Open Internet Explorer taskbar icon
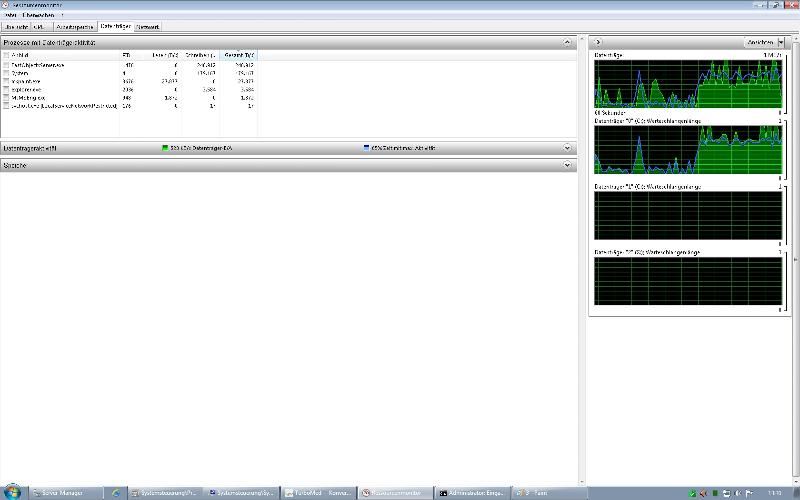The image size is (800, 500). [116, 493]
